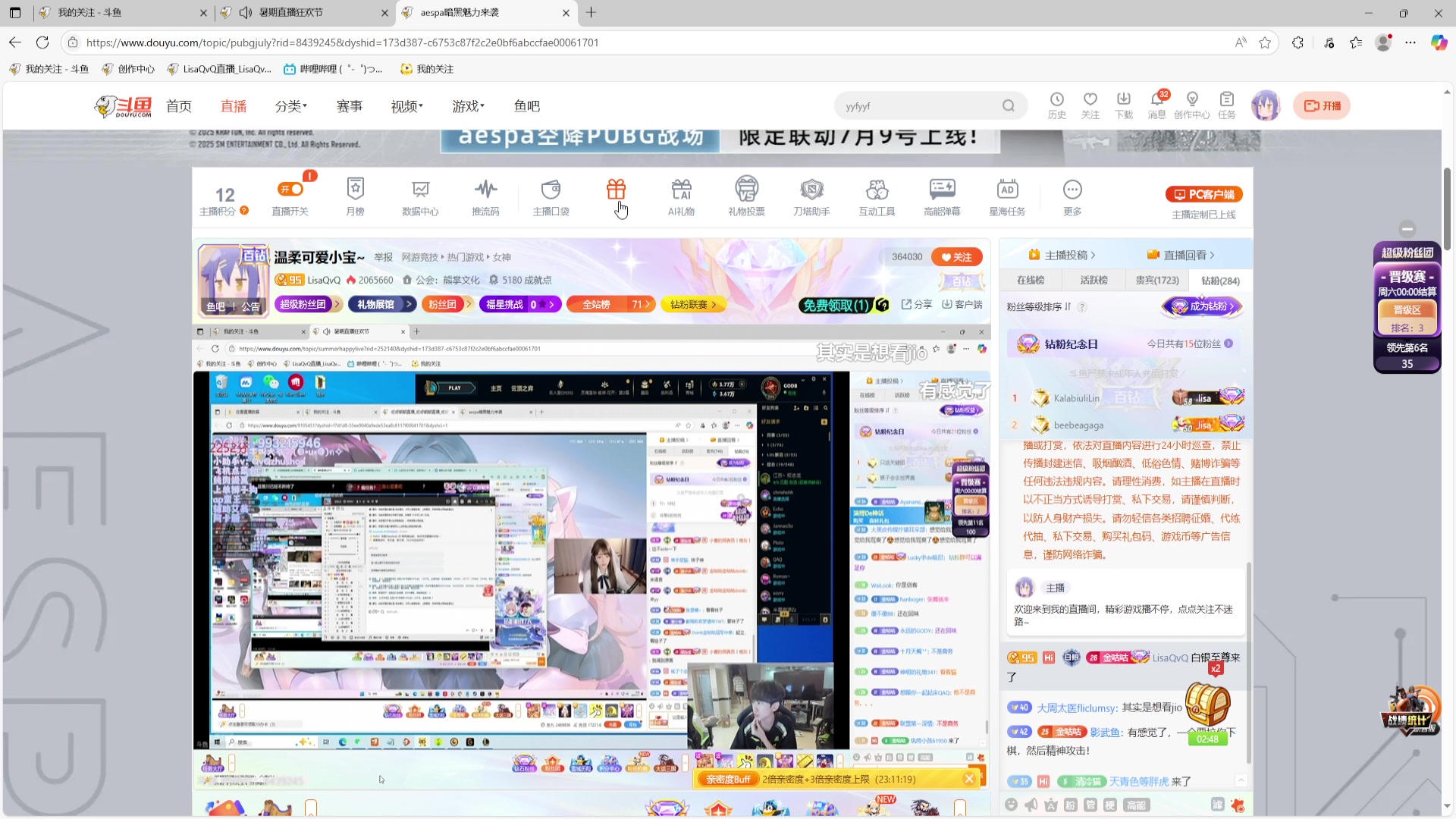Click the orange 开播 start streaming button

point(1322,105)
